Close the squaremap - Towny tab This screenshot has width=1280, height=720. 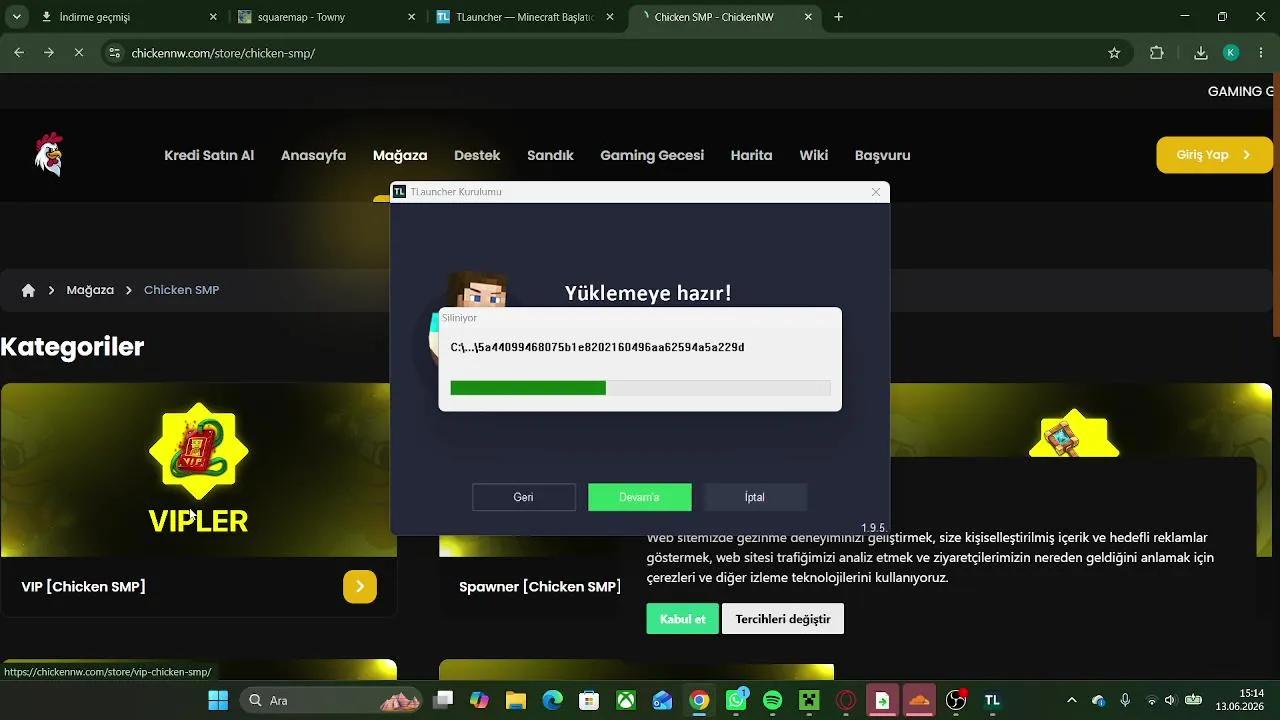click(x=412, y=17)
